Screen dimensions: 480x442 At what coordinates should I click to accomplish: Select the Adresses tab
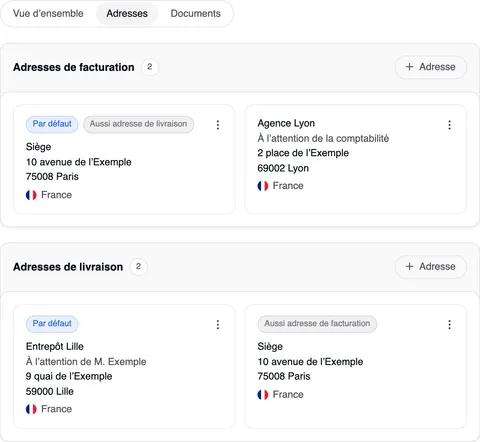click(127, 14)
